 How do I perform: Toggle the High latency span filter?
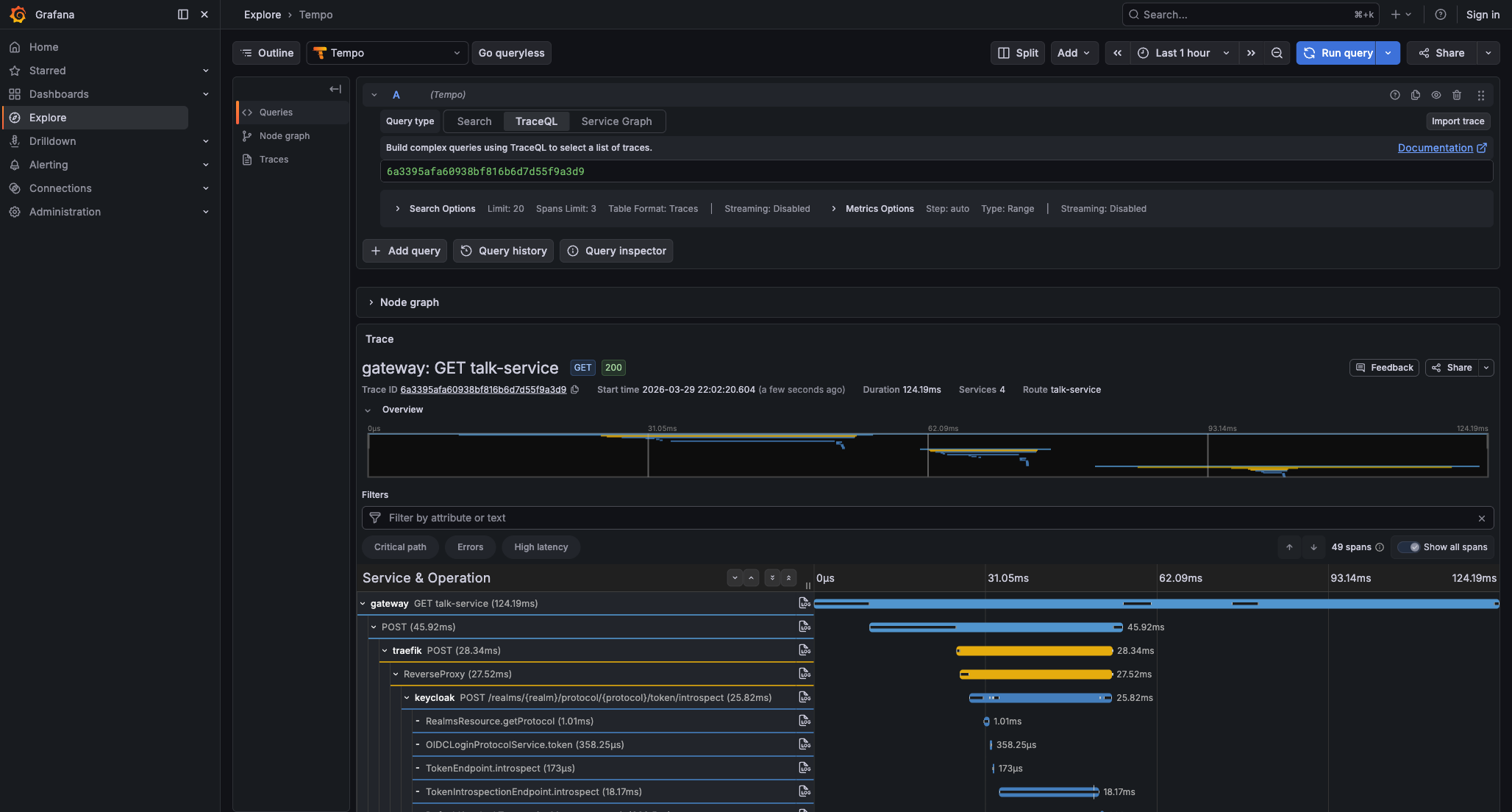point(541,547)
